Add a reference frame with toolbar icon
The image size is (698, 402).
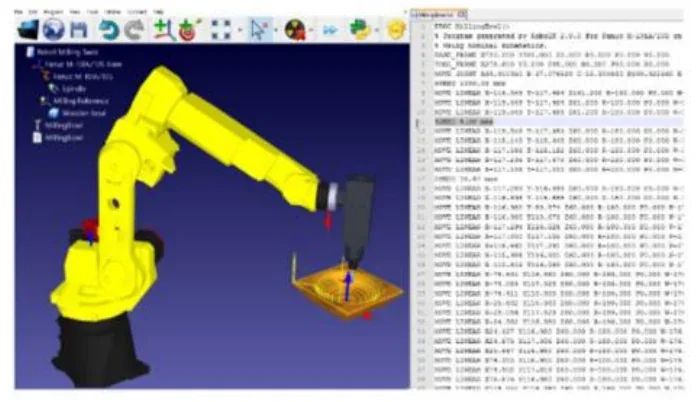click(164, 30)
